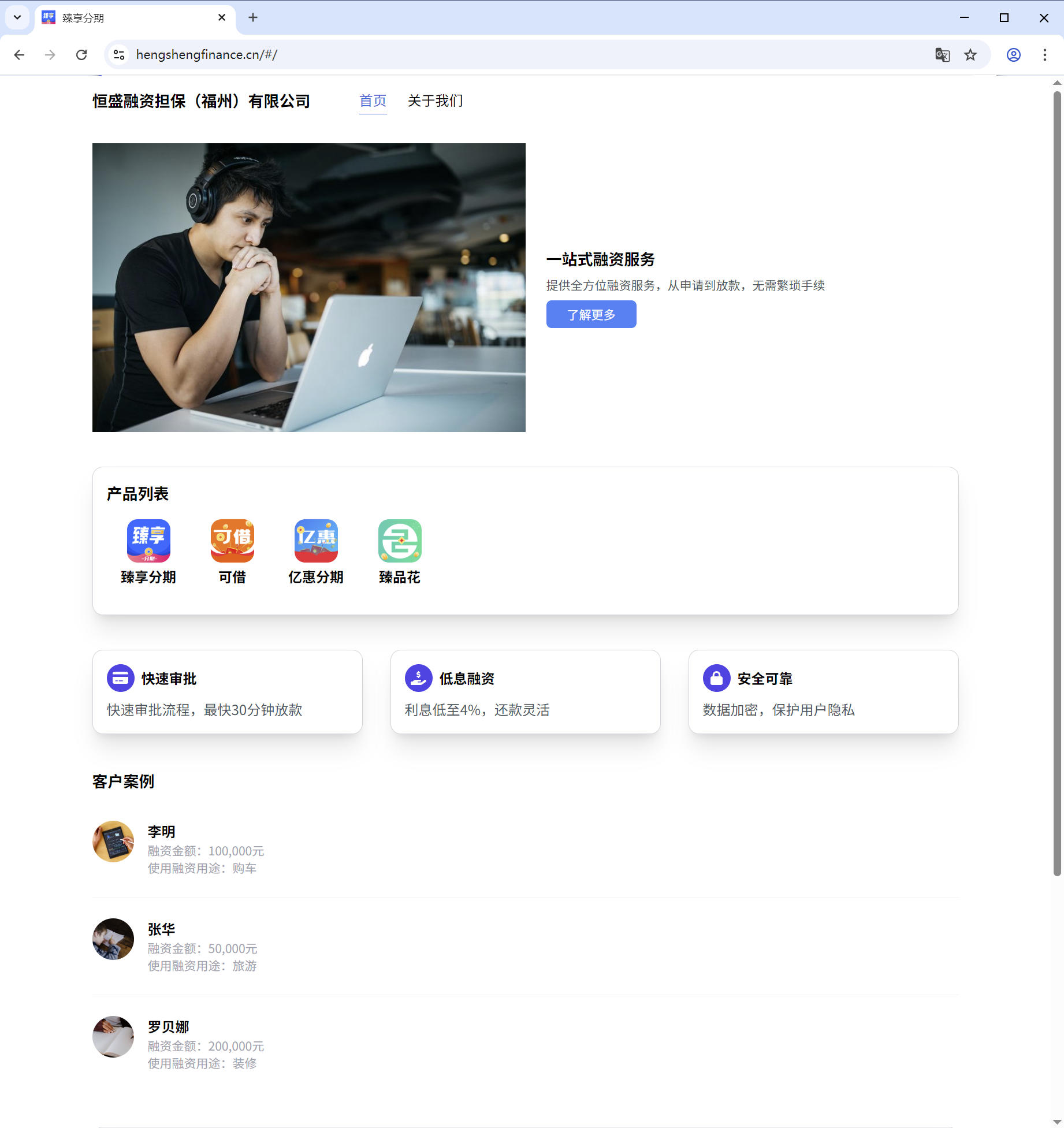
Task: Click the 安全可靠 lock icon
Action: [717, 678]
